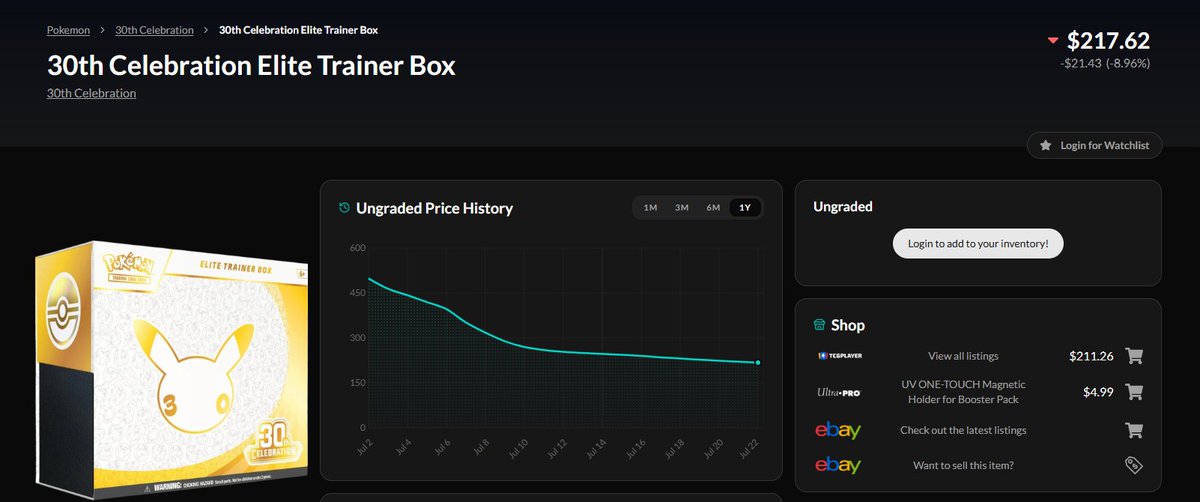
Task: Click the Elite Trainer Box product image
Action: 171,371
